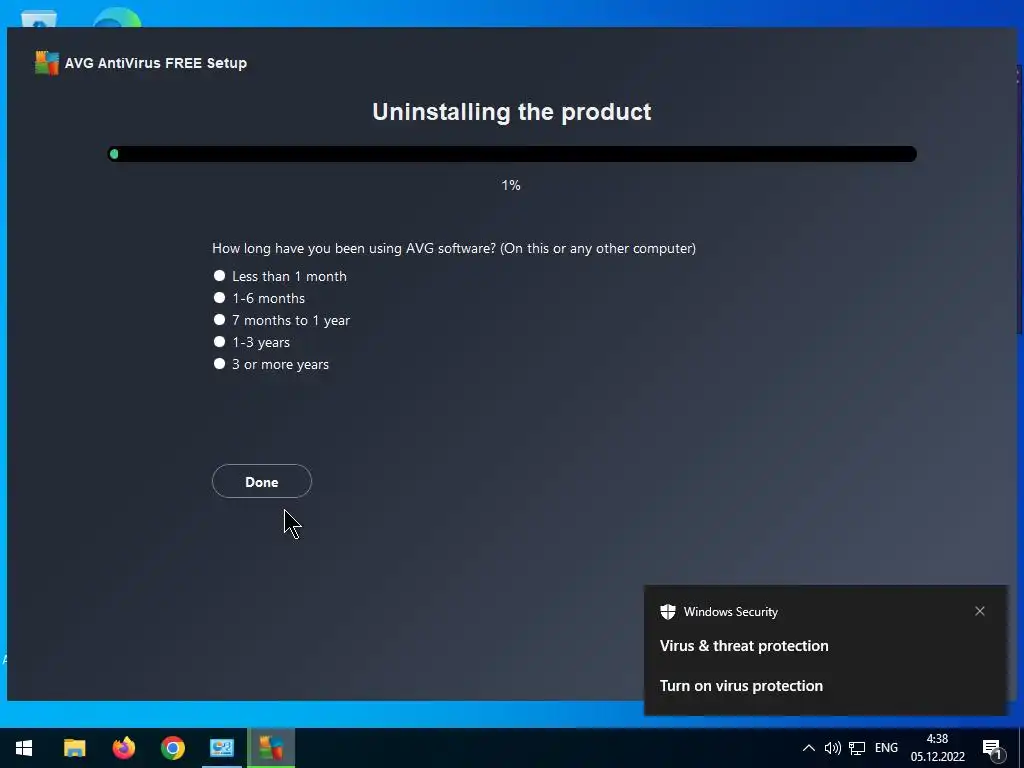Viewport: 1024px width, 768px height.
Task: Open the Control Panel taskbar icon
Action: (222, 748)
